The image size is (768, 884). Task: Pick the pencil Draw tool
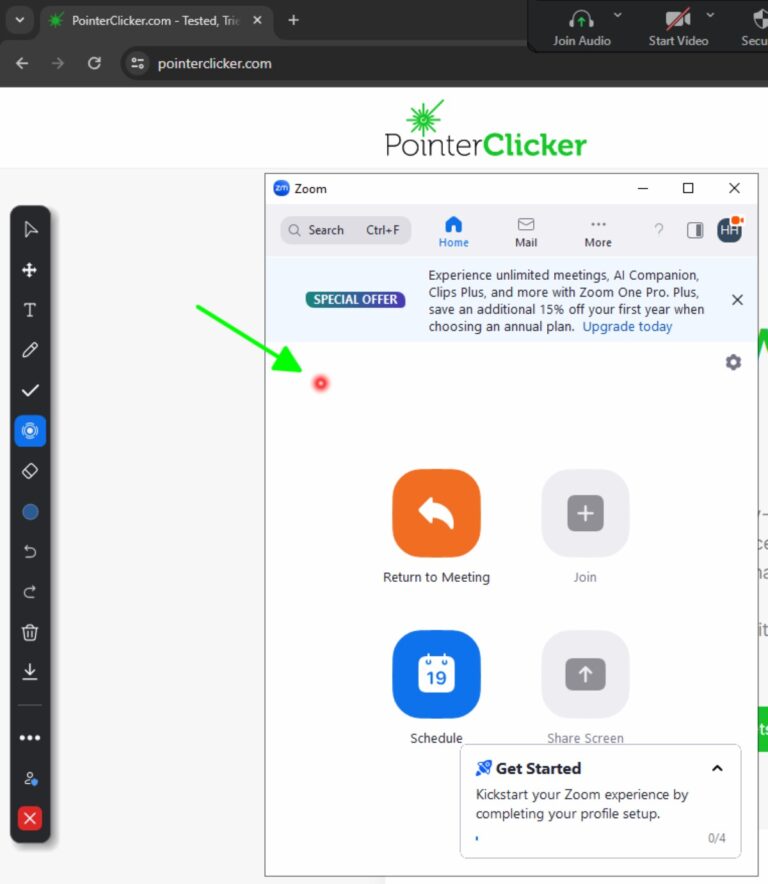(30, 350)
